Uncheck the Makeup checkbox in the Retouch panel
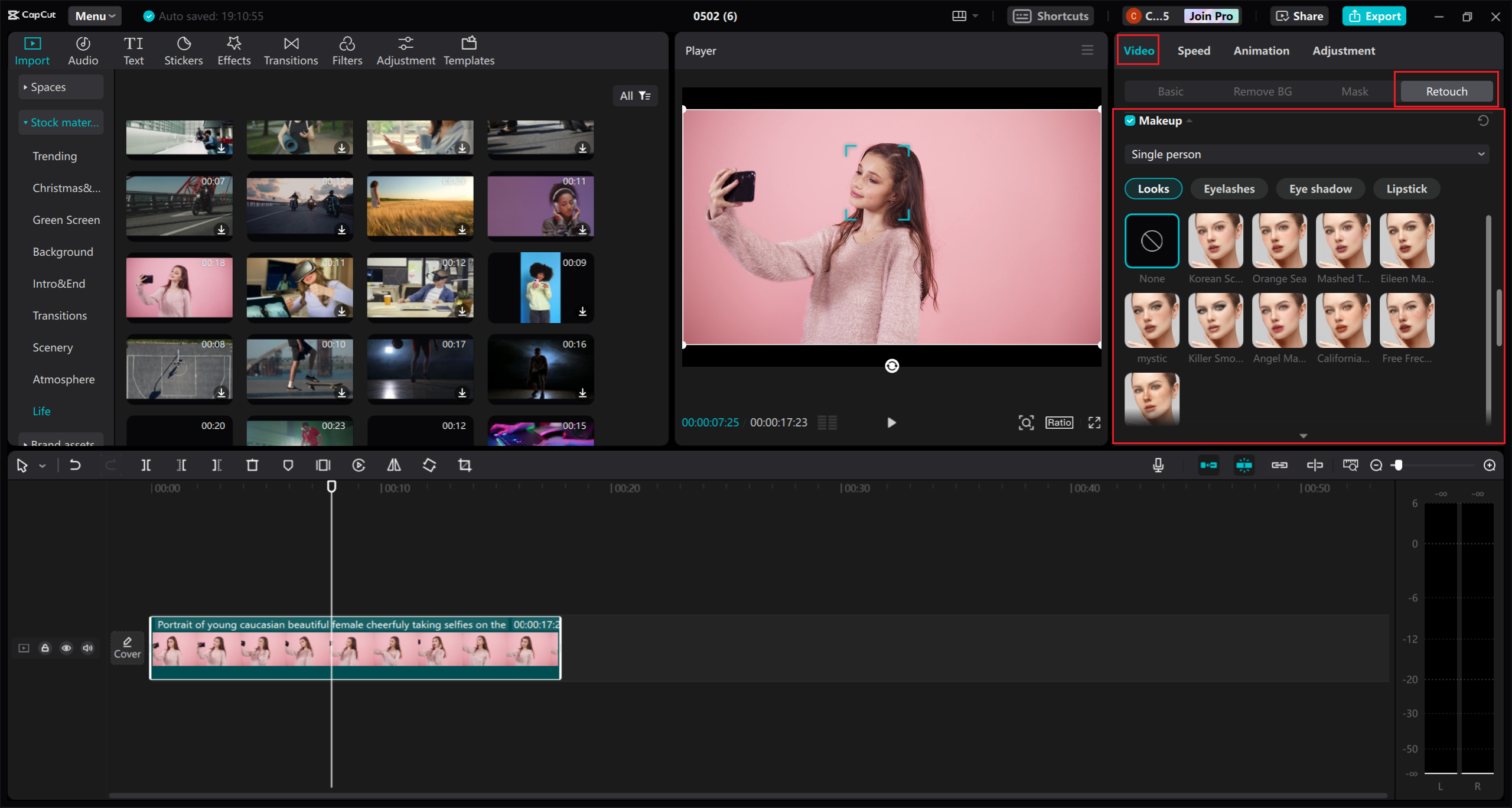 tap(1130, 120)
